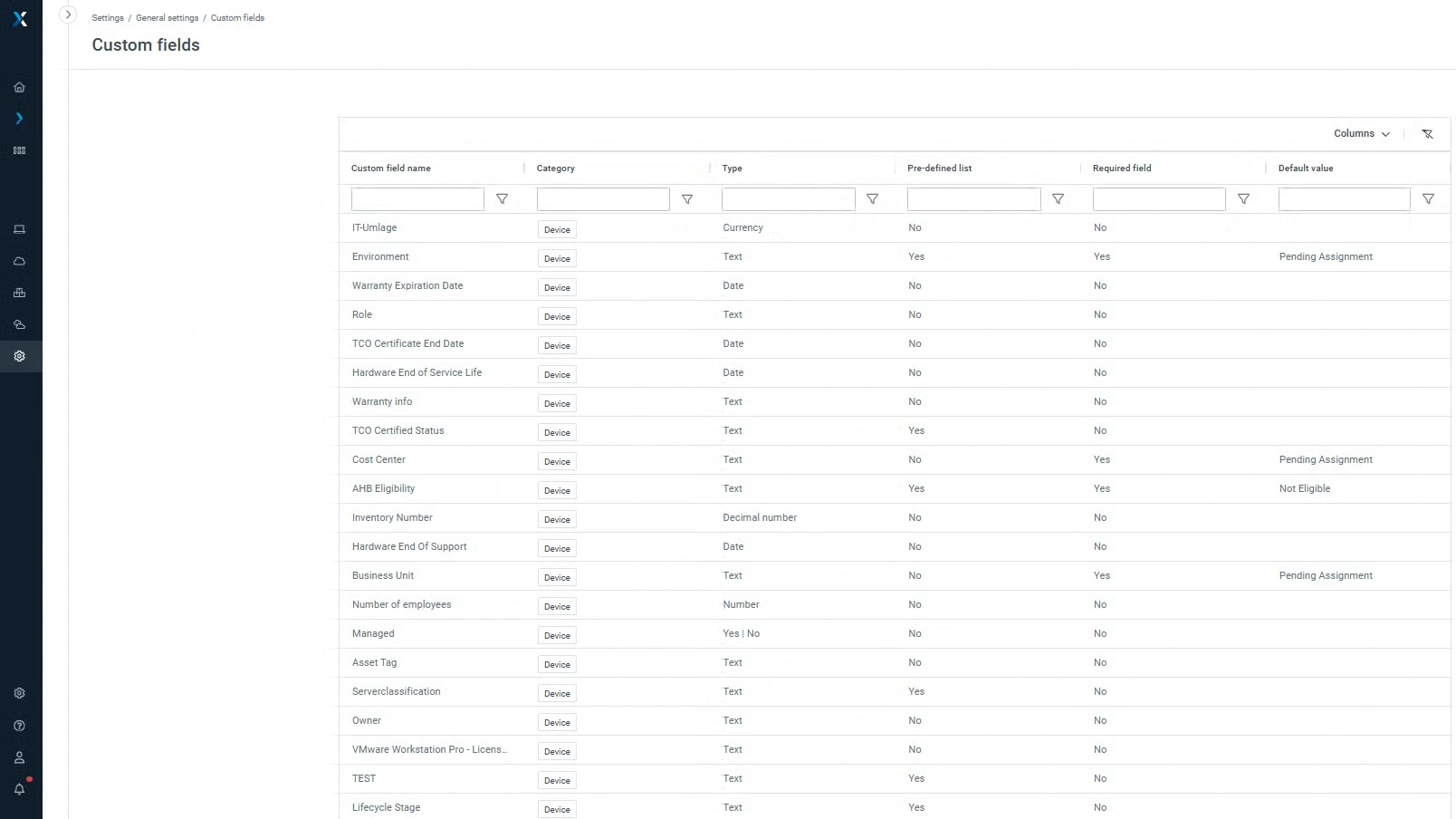Image resolution: width=1456 pixels, height=819 pixels.
Task: Click the user profile icon in the sidebar
Action: tap(19, 757)
